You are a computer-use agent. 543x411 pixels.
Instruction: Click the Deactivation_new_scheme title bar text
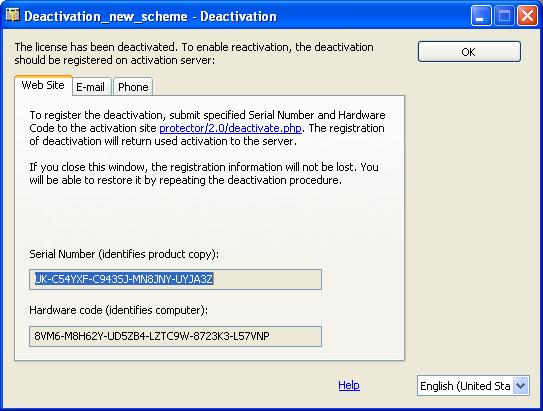click(x=150, y=16)
